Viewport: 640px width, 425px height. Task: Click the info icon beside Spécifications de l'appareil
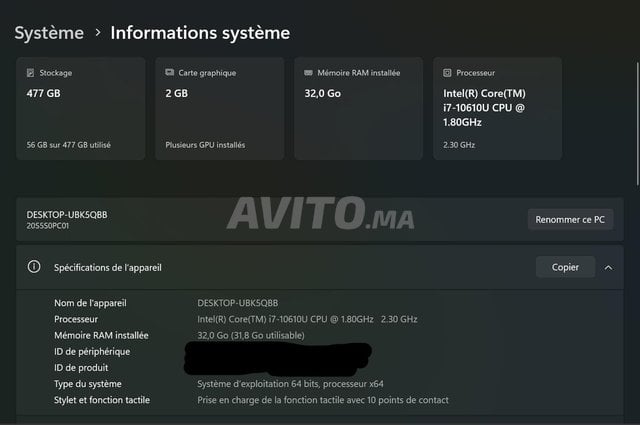pyautogui.click(x=34, y=267)
